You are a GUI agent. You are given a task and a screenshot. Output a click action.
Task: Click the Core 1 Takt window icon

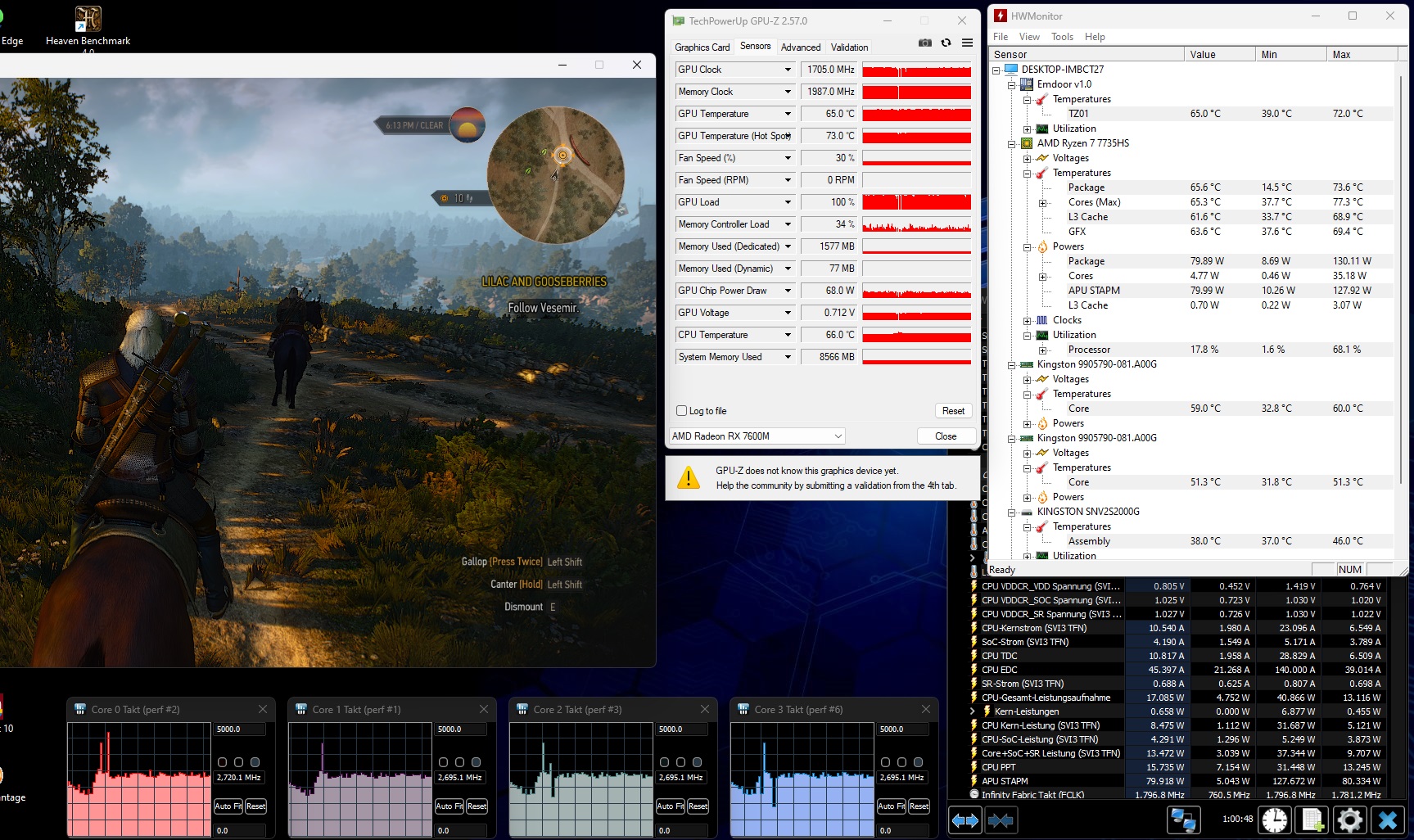(x=301, y=709)
